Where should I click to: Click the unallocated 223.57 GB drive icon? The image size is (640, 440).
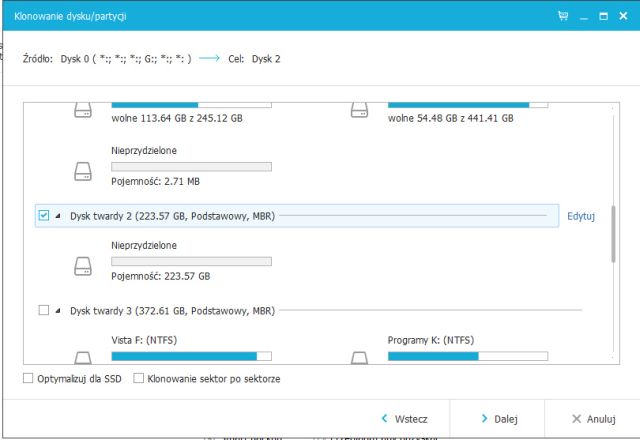[x=83, y=266]
